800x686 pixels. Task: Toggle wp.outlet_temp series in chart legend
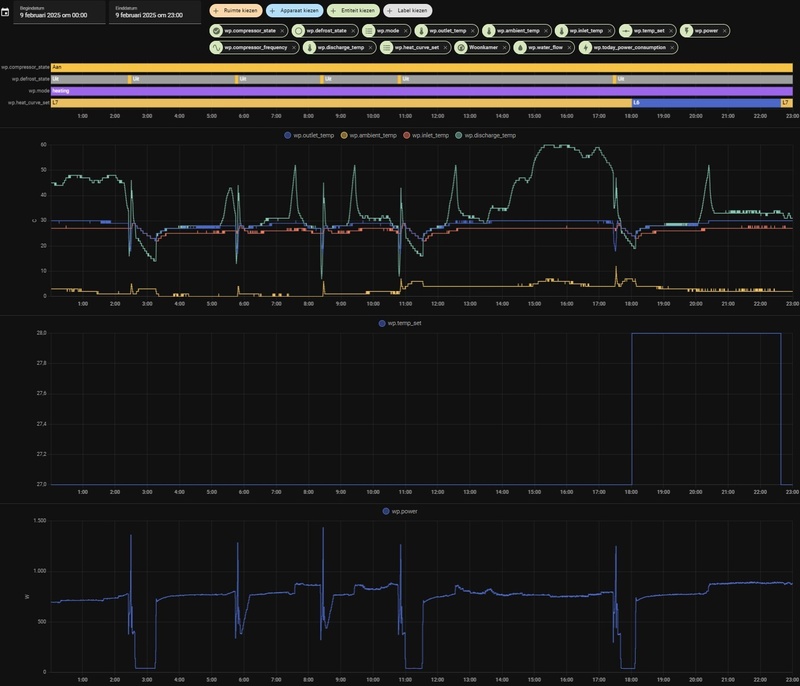tap(309, 135)
